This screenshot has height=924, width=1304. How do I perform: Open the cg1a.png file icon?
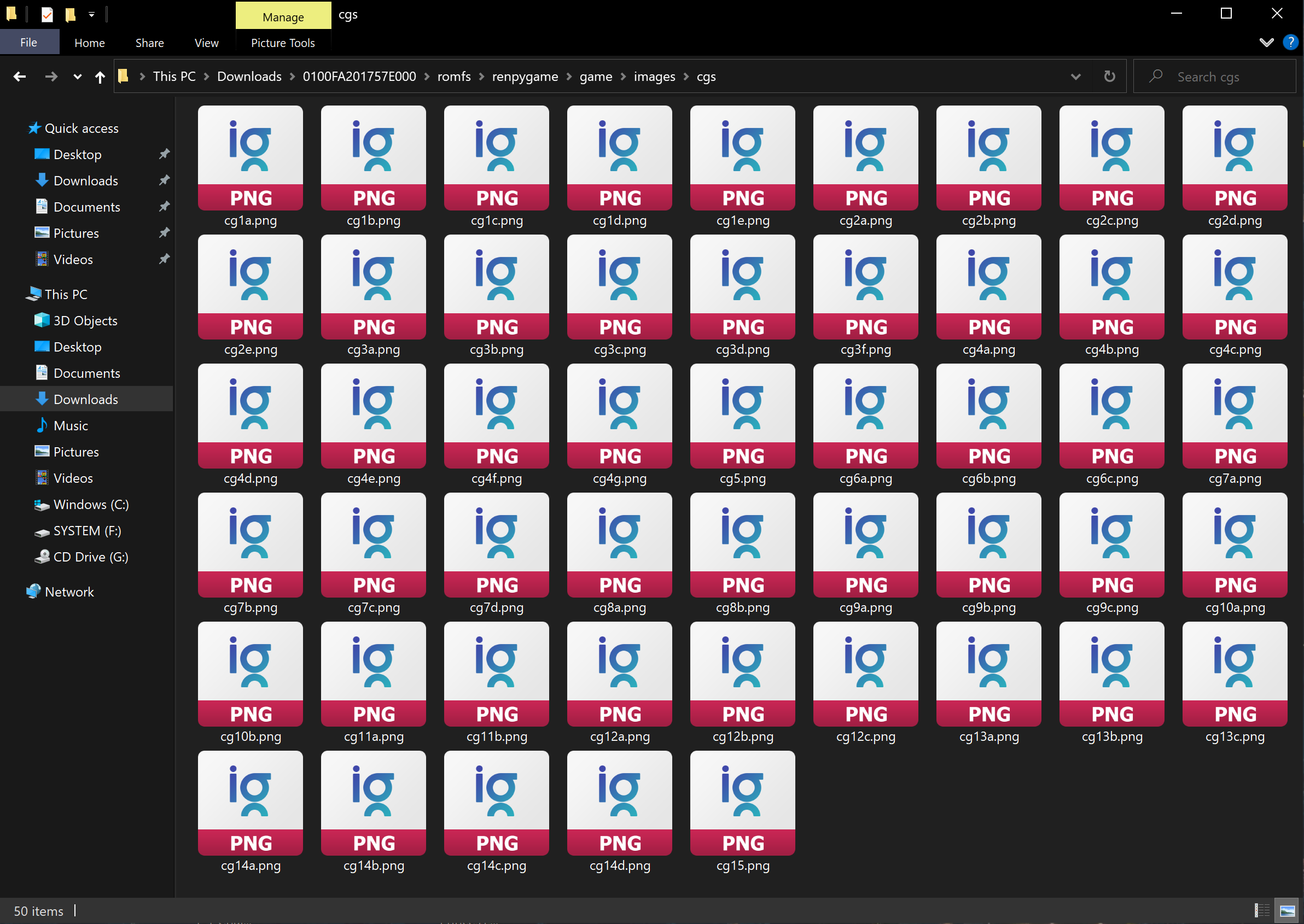(251, 157)
